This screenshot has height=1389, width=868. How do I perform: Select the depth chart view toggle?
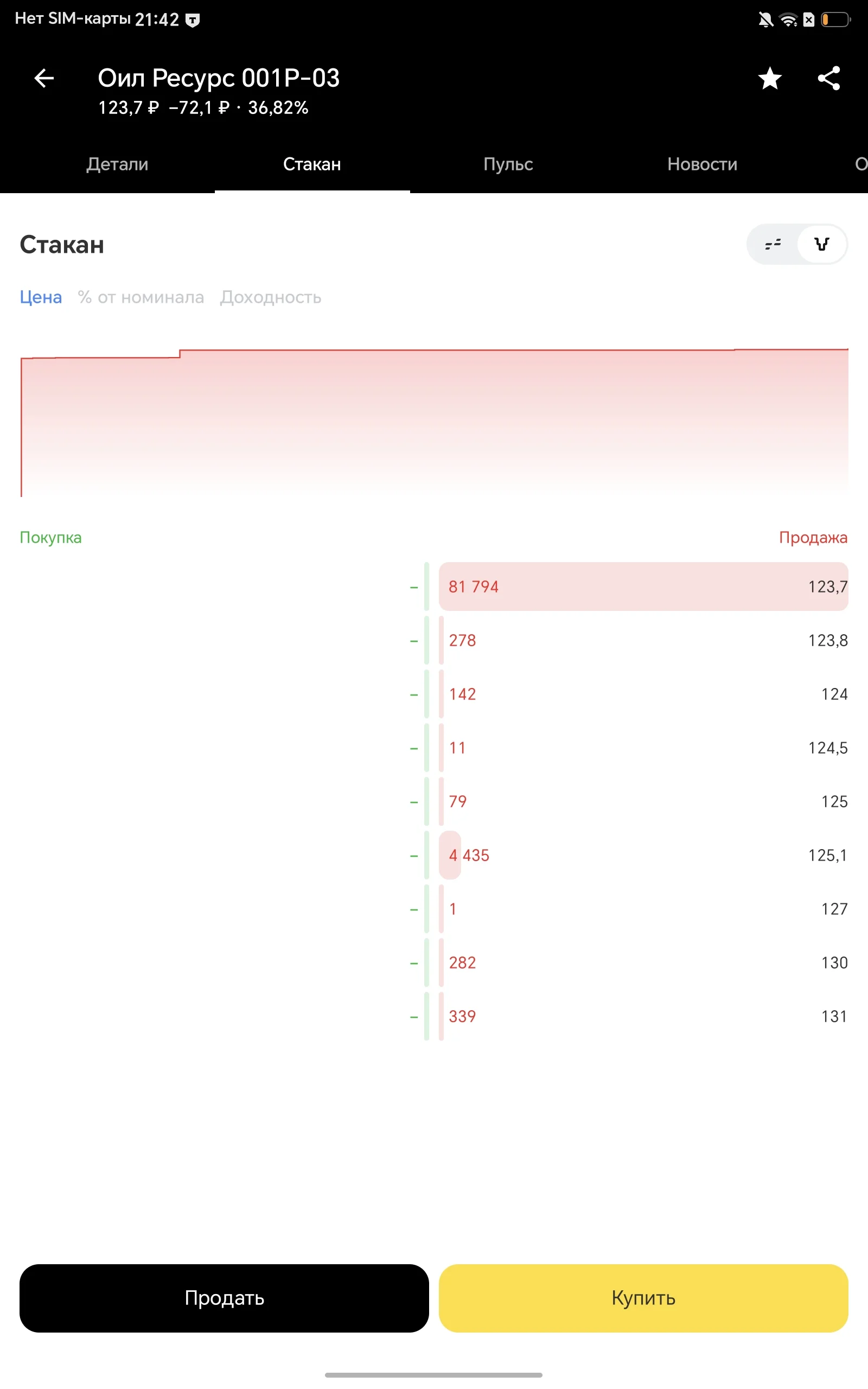point(821,245)
